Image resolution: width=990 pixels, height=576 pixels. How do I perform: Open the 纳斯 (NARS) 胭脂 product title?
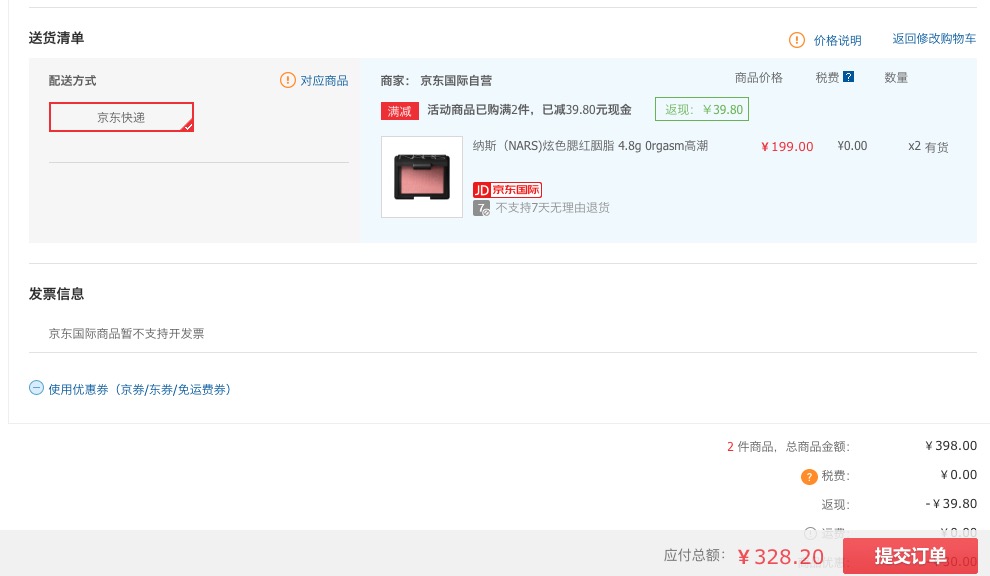point(590,146)
